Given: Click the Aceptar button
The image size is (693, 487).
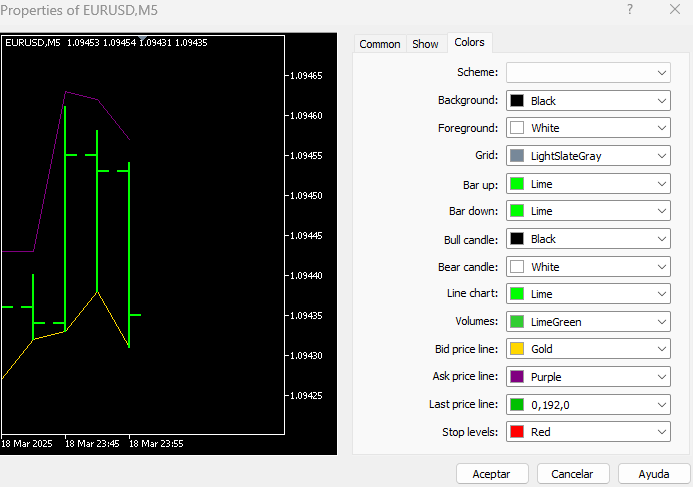Looking at the screenshot, I should [x=492, y=474].
